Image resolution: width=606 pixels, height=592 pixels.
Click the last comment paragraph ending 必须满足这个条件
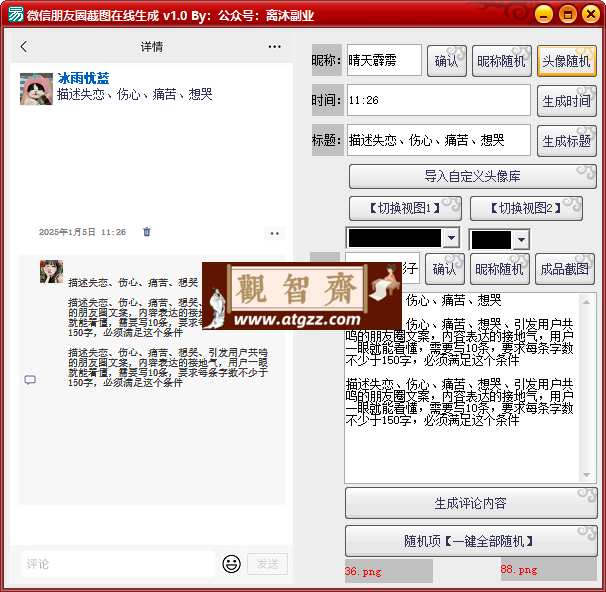[168, 367]
